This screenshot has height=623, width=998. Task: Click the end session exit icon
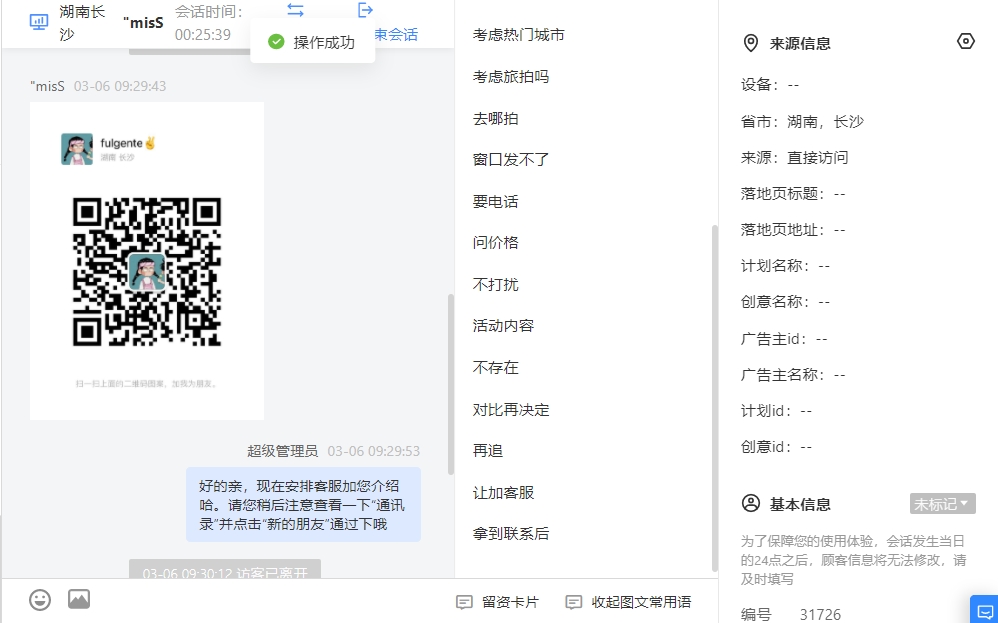click(x=365, y=10)
